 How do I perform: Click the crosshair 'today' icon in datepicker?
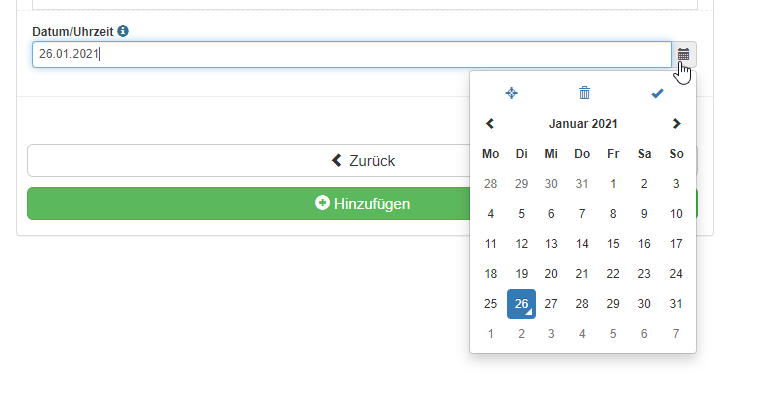click(511, 93)
